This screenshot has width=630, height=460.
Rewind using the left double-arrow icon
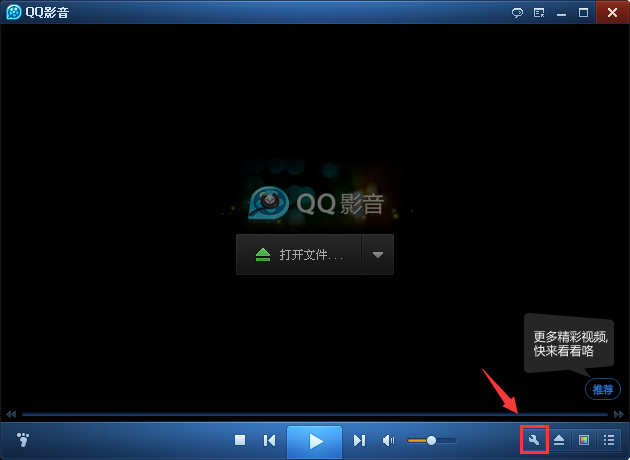(11, 414)
